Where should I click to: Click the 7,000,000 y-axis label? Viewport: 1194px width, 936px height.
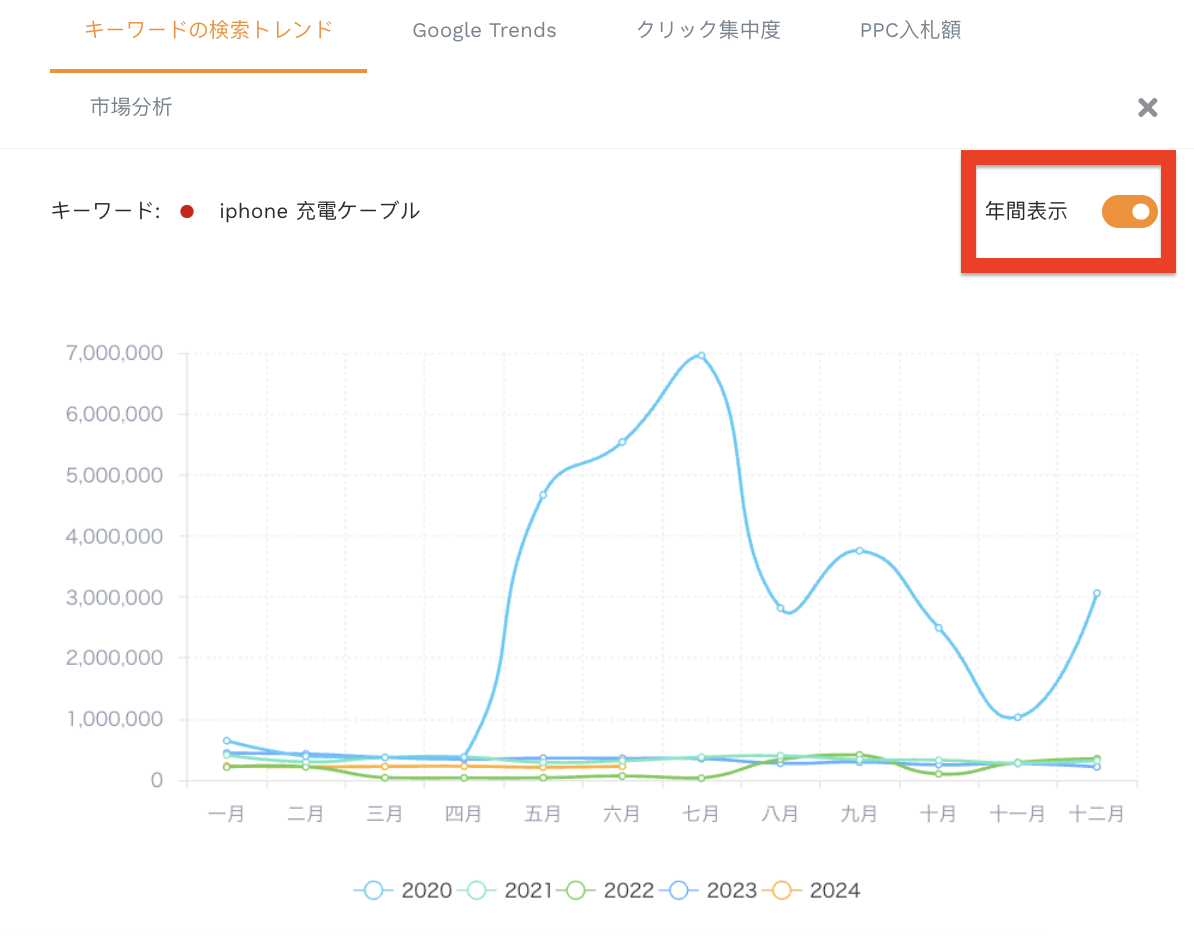coord(114,353)
